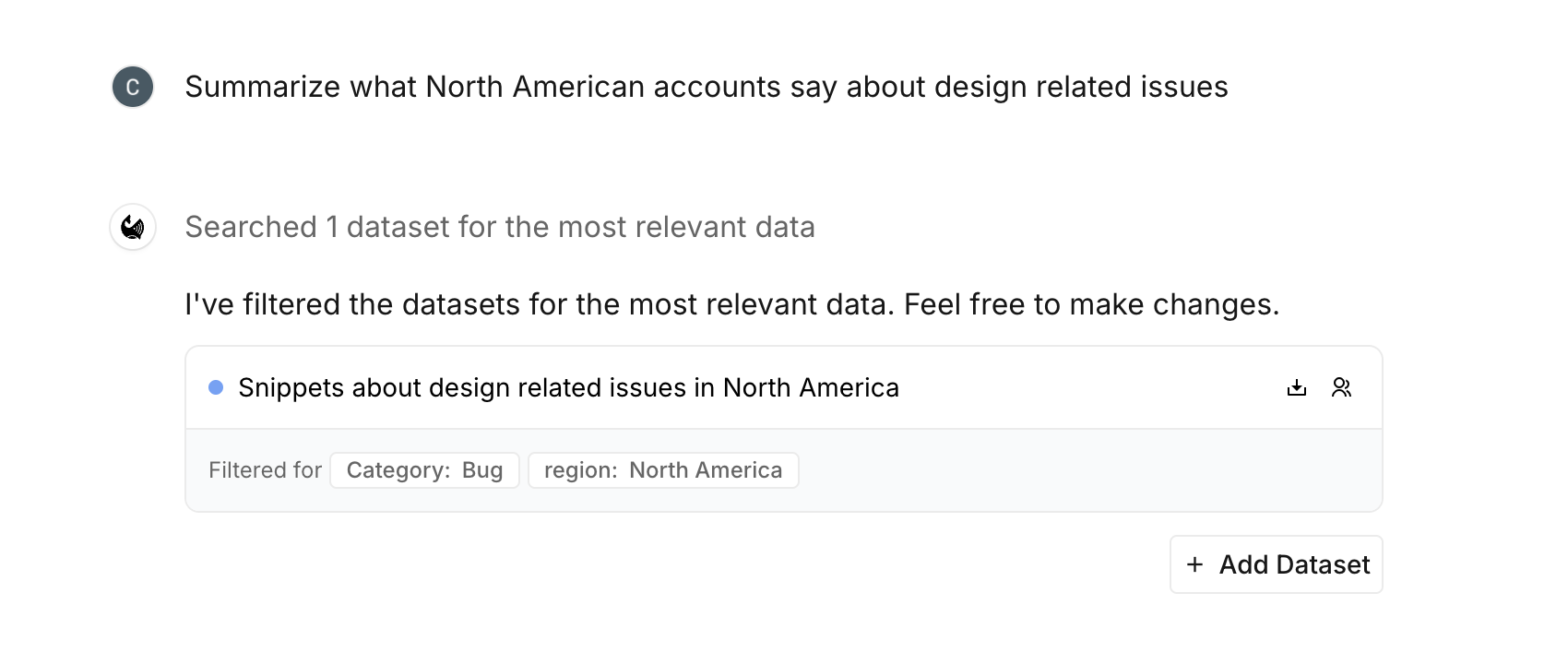Click empty space in the dataset card header
1568x664 pixels.
1088,388
